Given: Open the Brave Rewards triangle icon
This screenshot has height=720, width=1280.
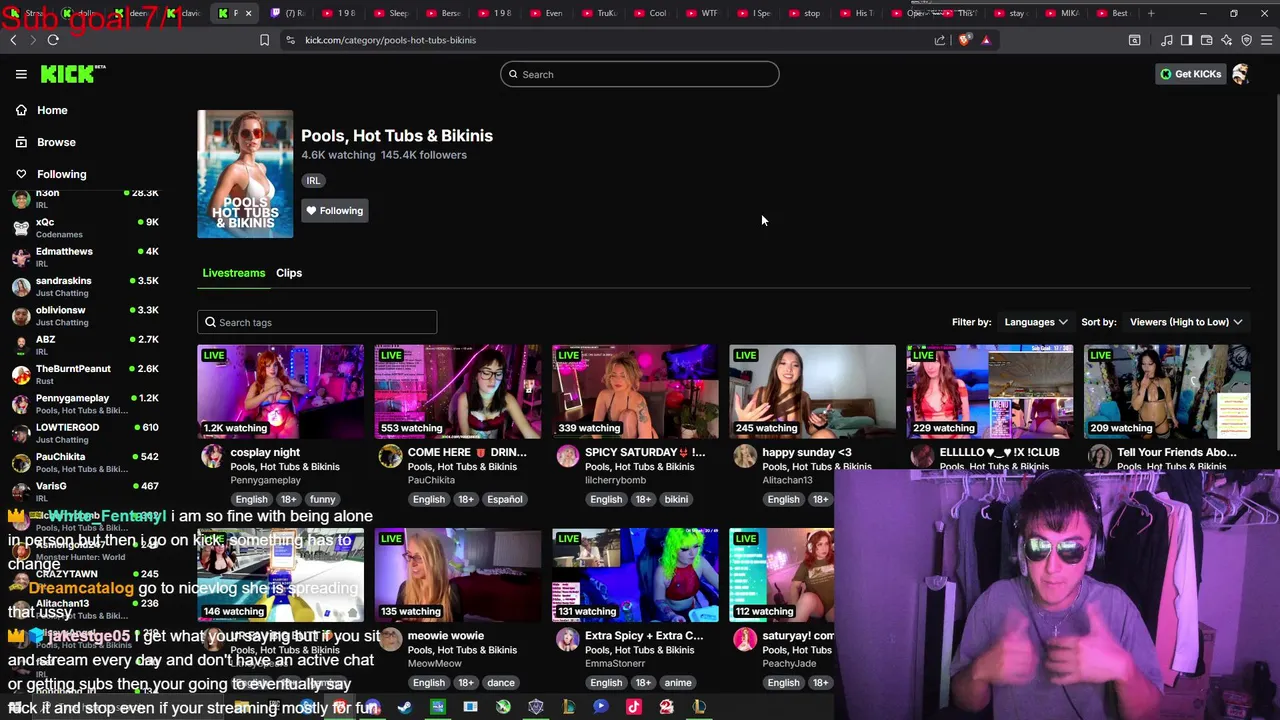Looking at the screenshot, I should 986,40.
